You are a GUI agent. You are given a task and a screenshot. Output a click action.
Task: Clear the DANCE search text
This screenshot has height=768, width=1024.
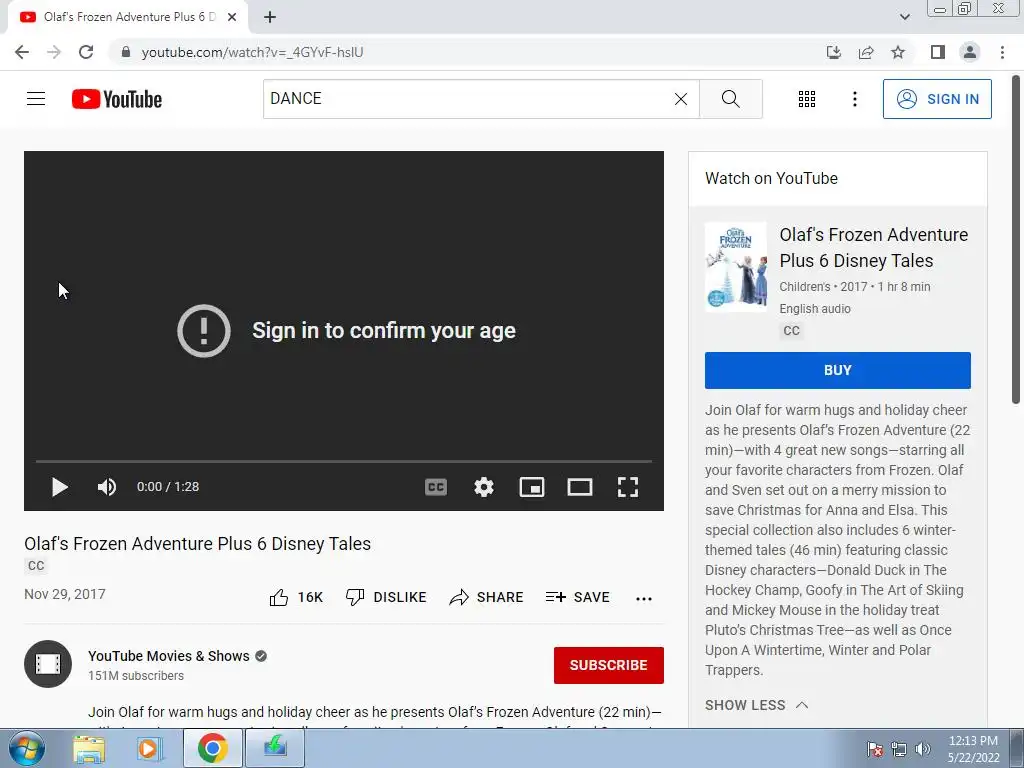[680, 99]
